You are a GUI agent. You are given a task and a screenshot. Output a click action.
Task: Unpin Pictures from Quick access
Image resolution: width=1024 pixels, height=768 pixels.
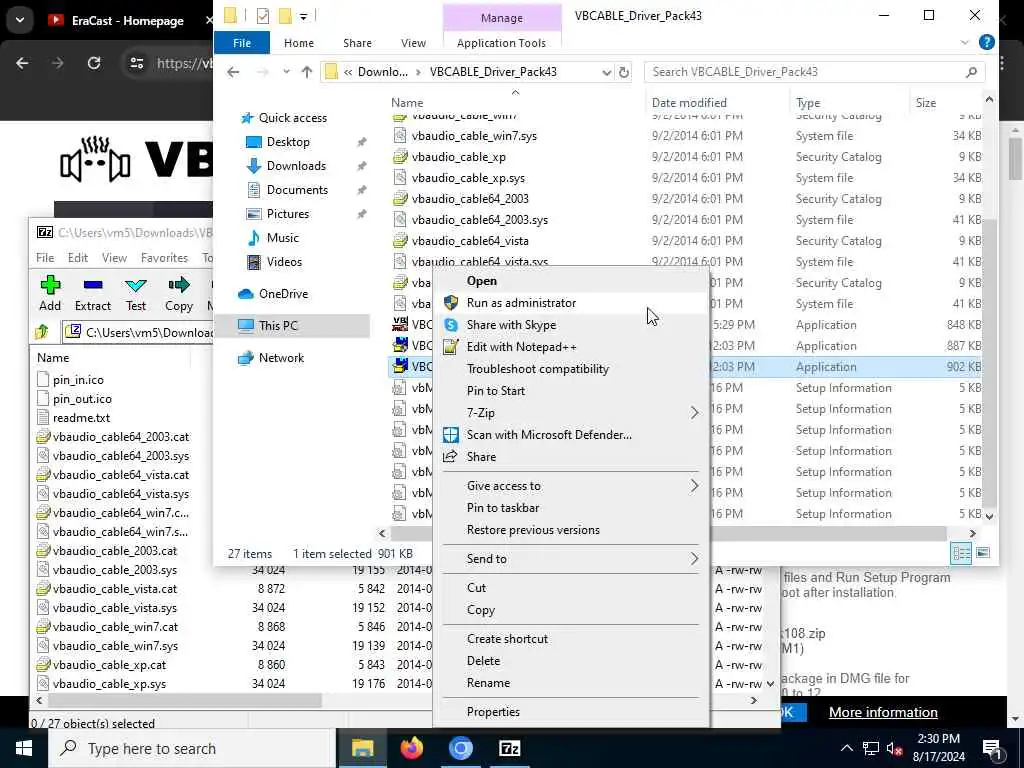click(x=361, y=214)
